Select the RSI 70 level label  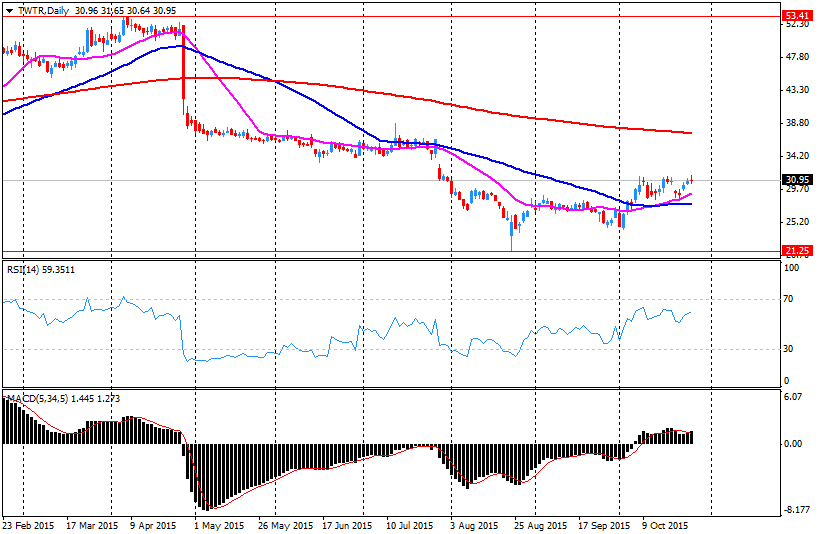(789, 299)
